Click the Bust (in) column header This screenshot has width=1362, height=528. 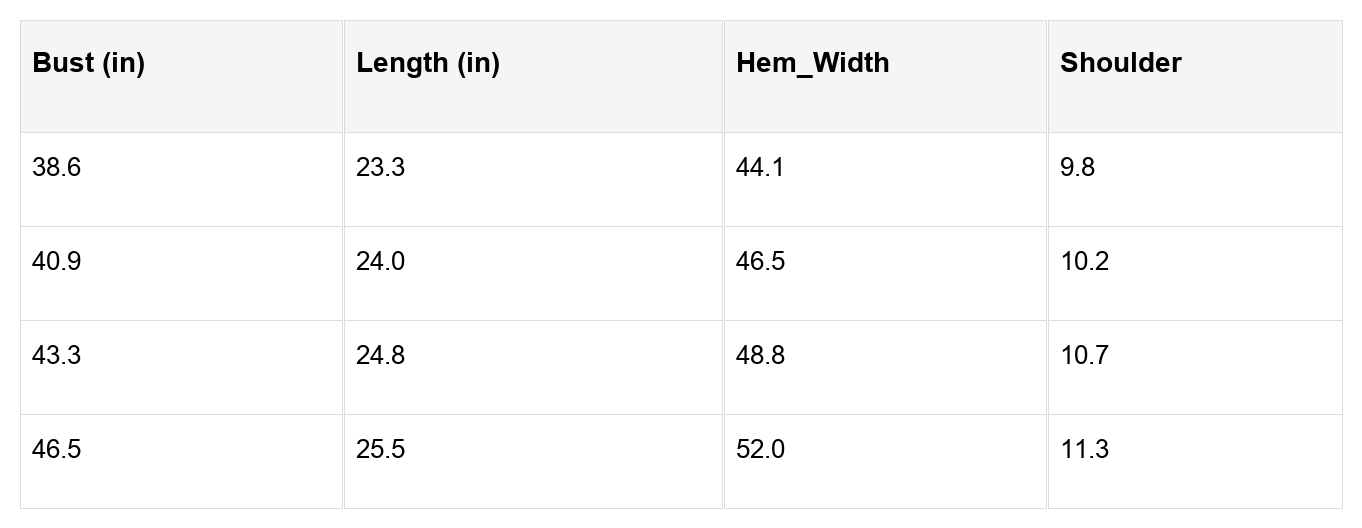pyautogui.click(x=89, y=63)
